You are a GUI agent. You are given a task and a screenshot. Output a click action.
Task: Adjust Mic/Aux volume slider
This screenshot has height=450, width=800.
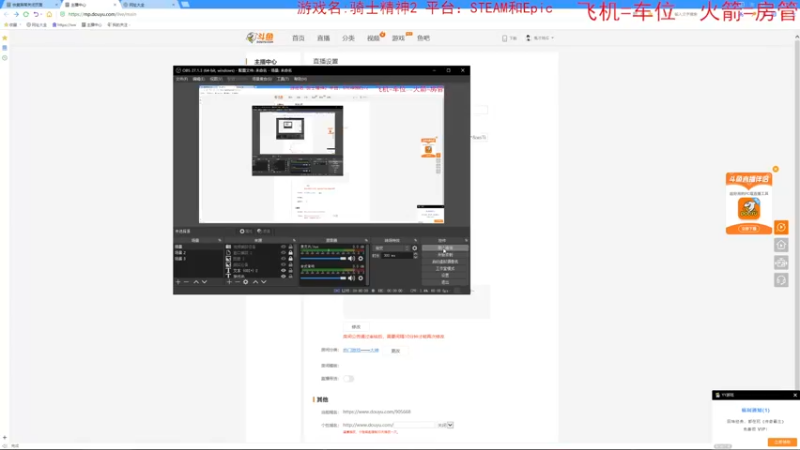point(323,259)
